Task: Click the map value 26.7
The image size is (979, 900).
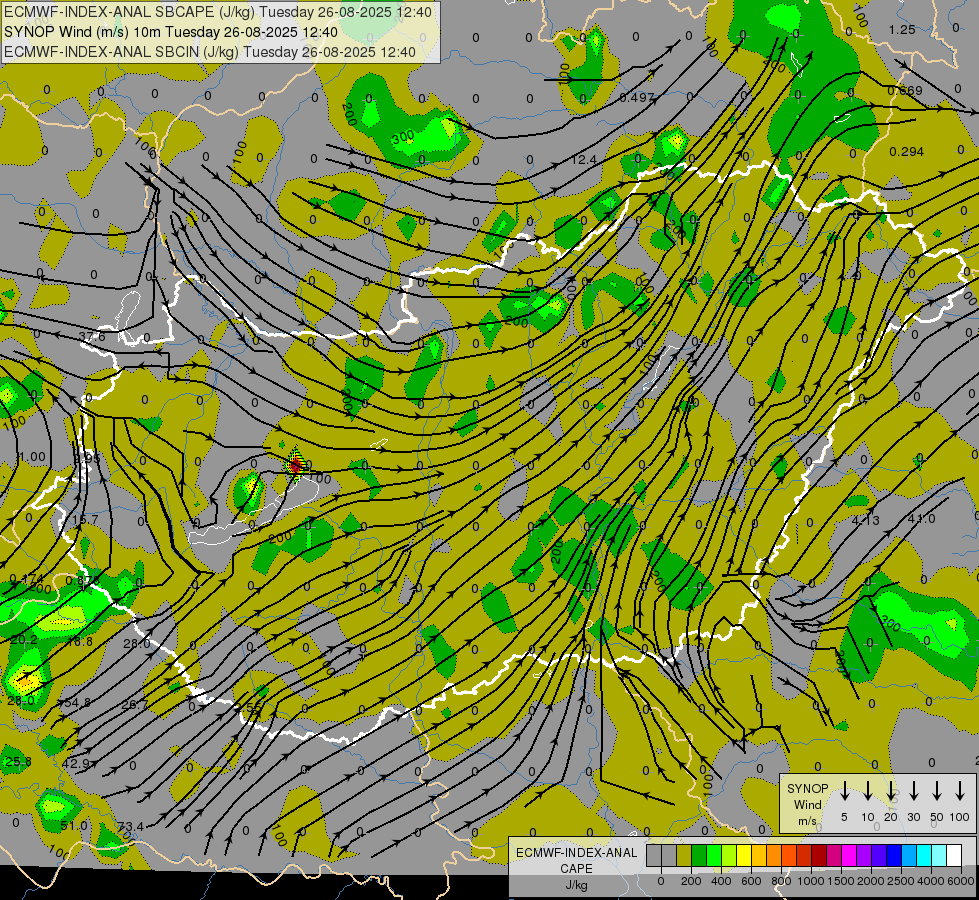Action: tap(134, 705)
